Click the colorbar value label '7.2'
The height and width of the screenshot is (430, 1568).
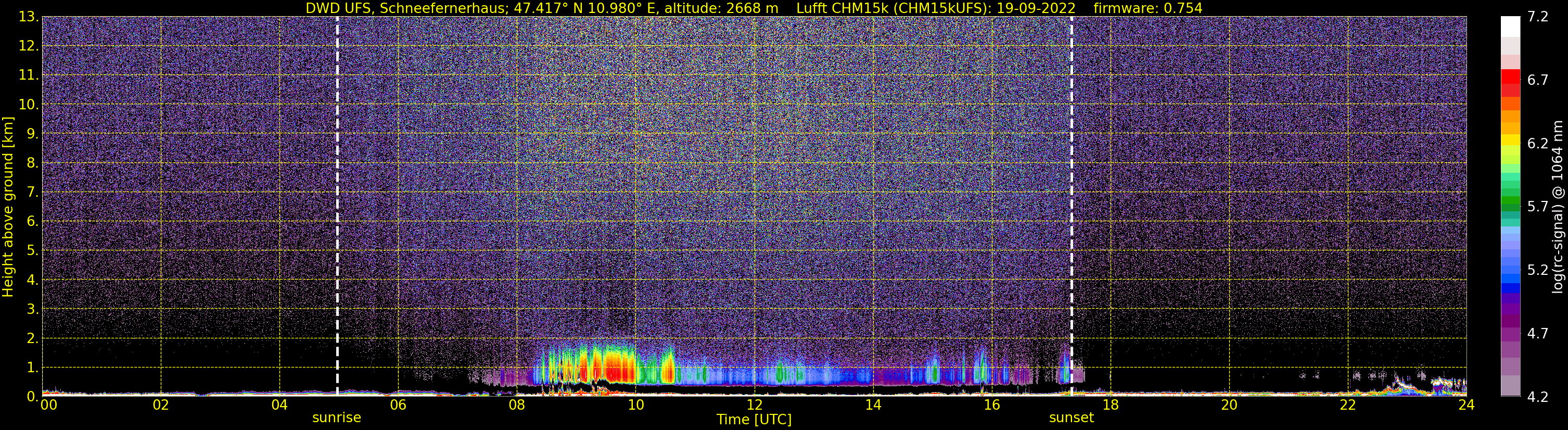pyautogui.click(x=1538, y=17)
